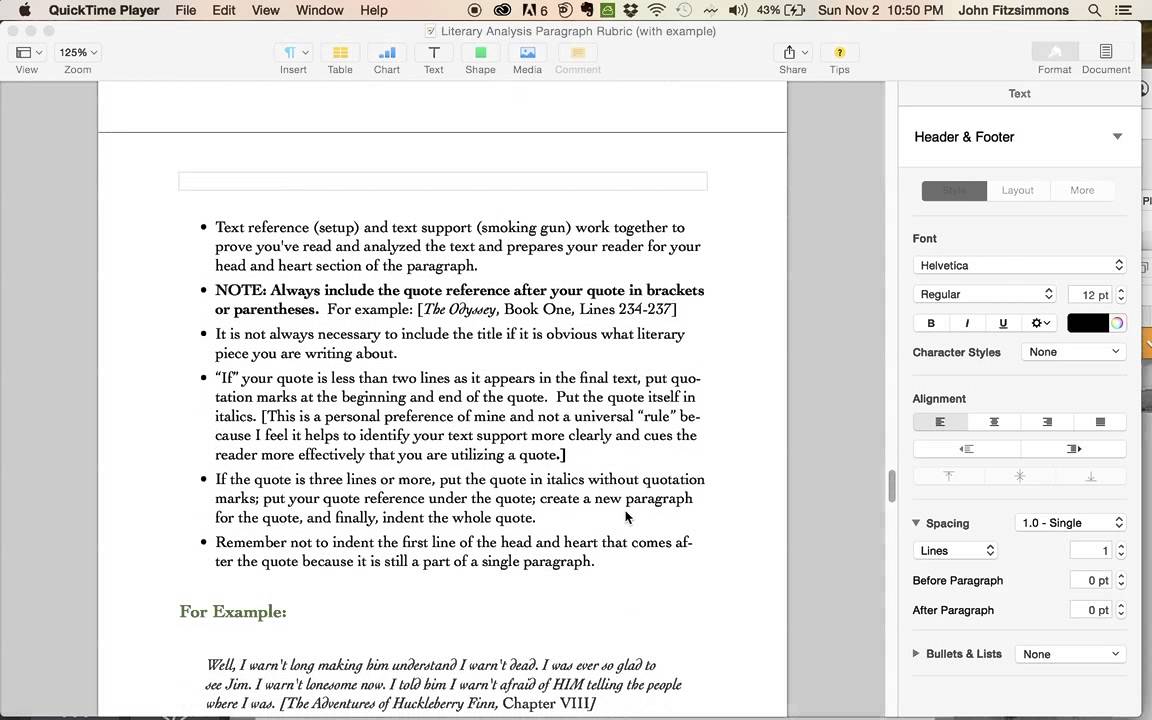The height and width of the screenshot is (720, 1152).
Task: Click the document vertical scrollbar
Action: pos(892,486)
